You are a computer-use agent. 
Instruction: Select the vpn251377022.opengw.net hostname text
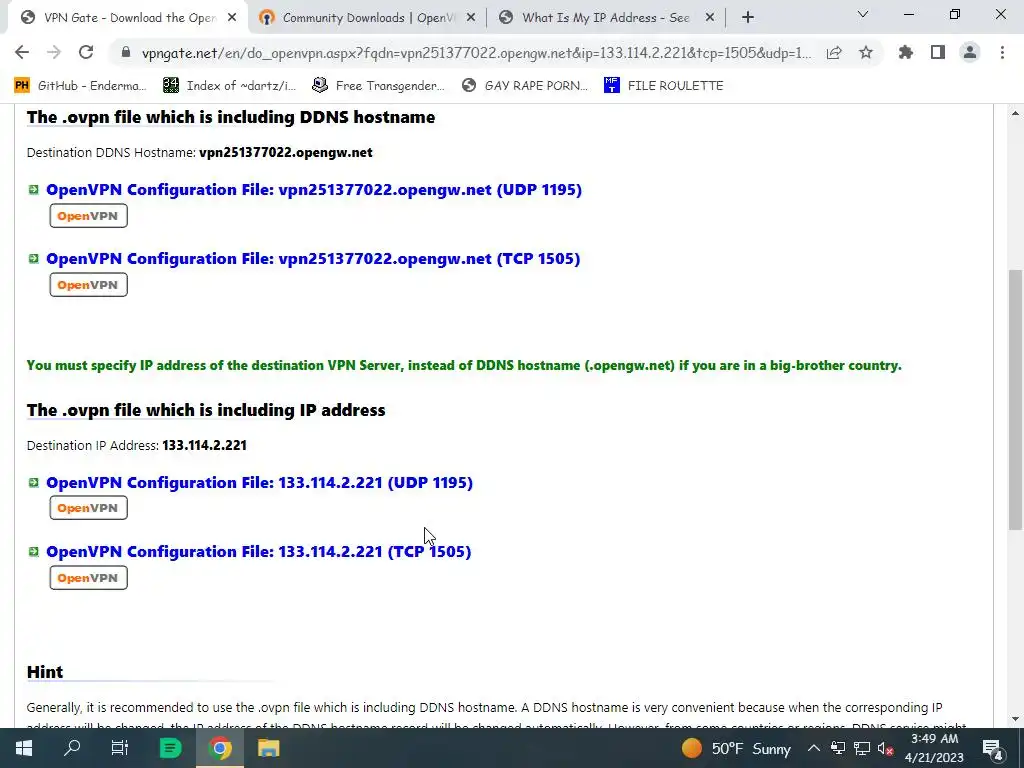click(x=286, y=153)
